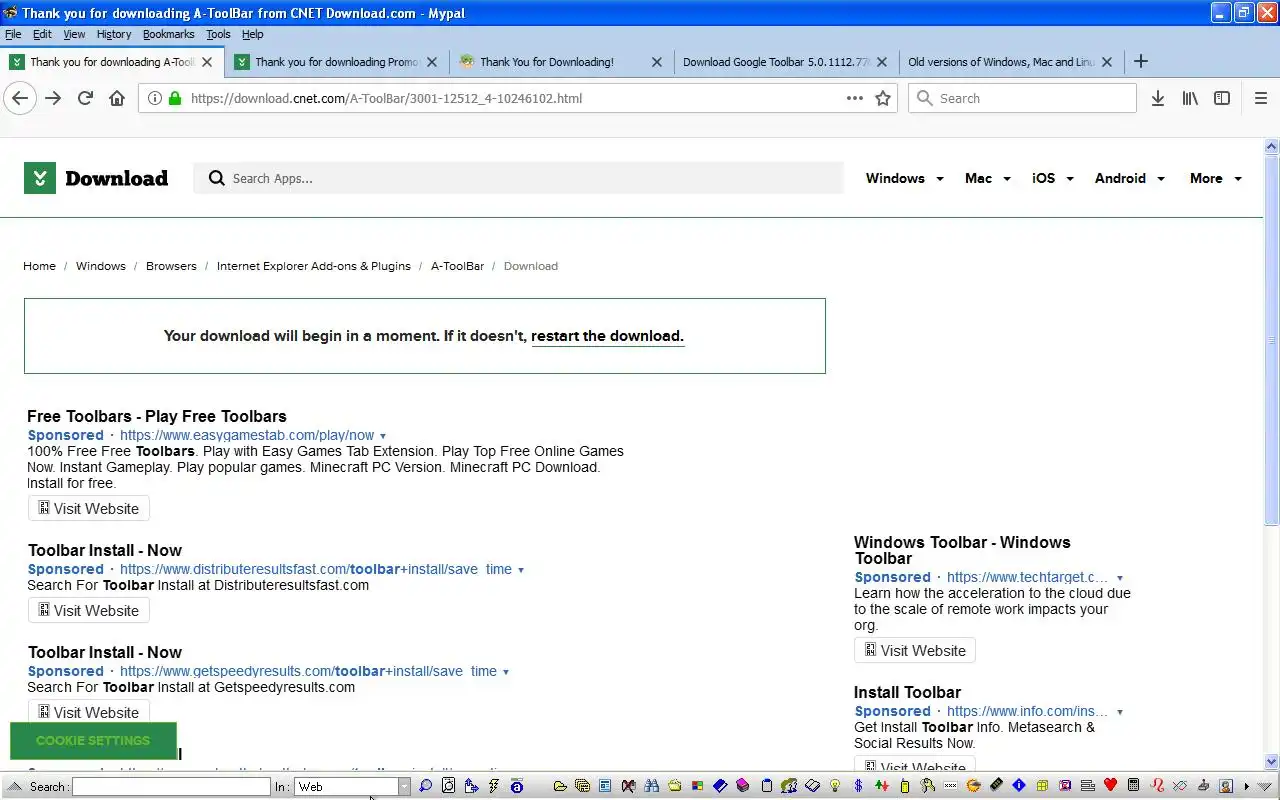Open the page actions three-dot menu
Screen dimensions: 1280x800
click(x=854, y=98)
